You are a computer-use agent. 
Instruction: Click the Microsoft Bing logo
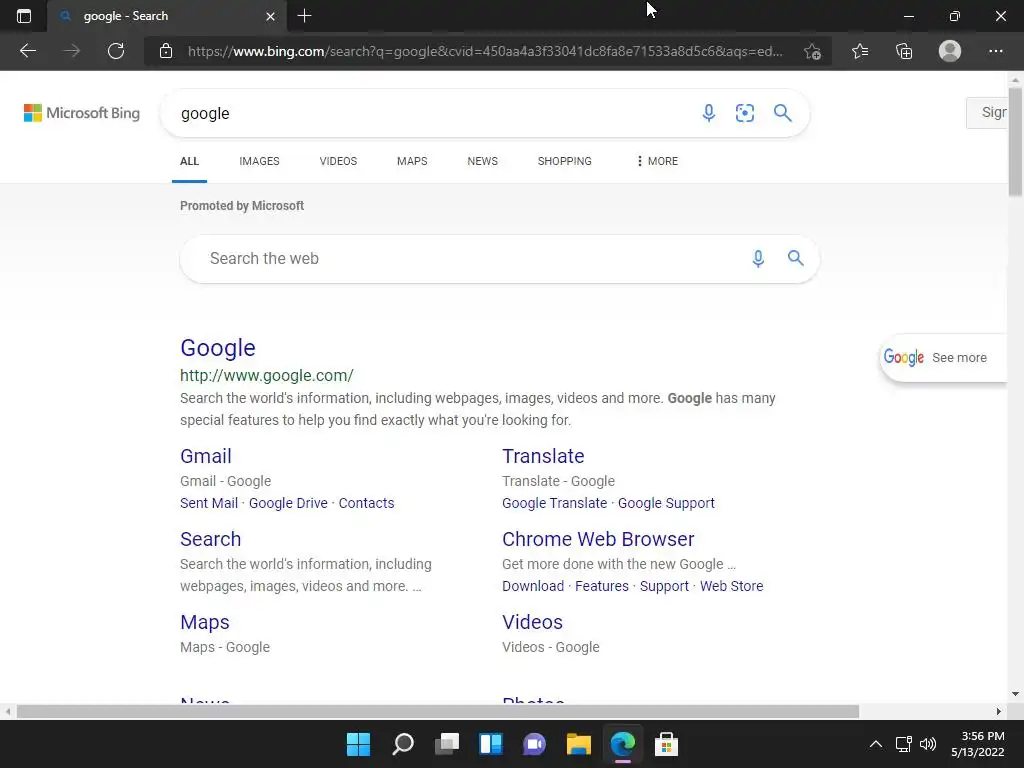(82, 113)
